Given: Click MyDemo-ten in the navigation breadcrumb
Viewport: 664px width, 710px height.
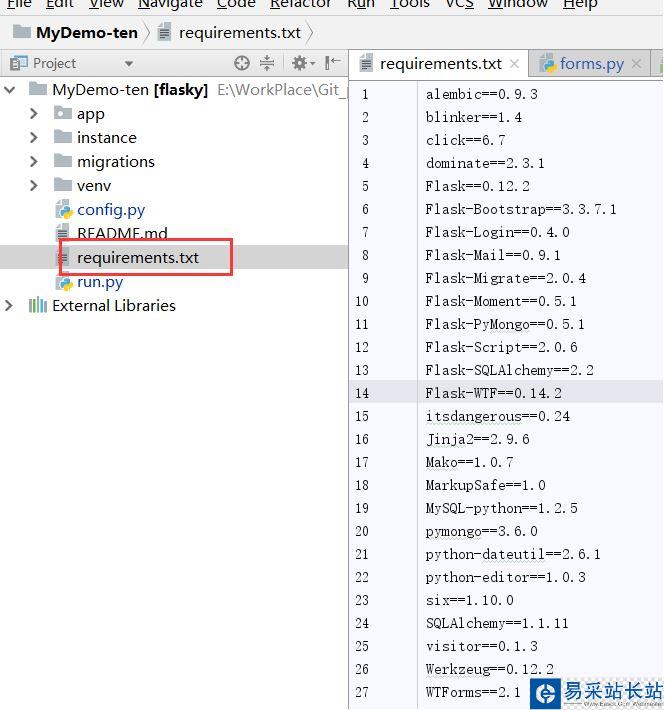Looking at the screenshot, I should 87,33.
